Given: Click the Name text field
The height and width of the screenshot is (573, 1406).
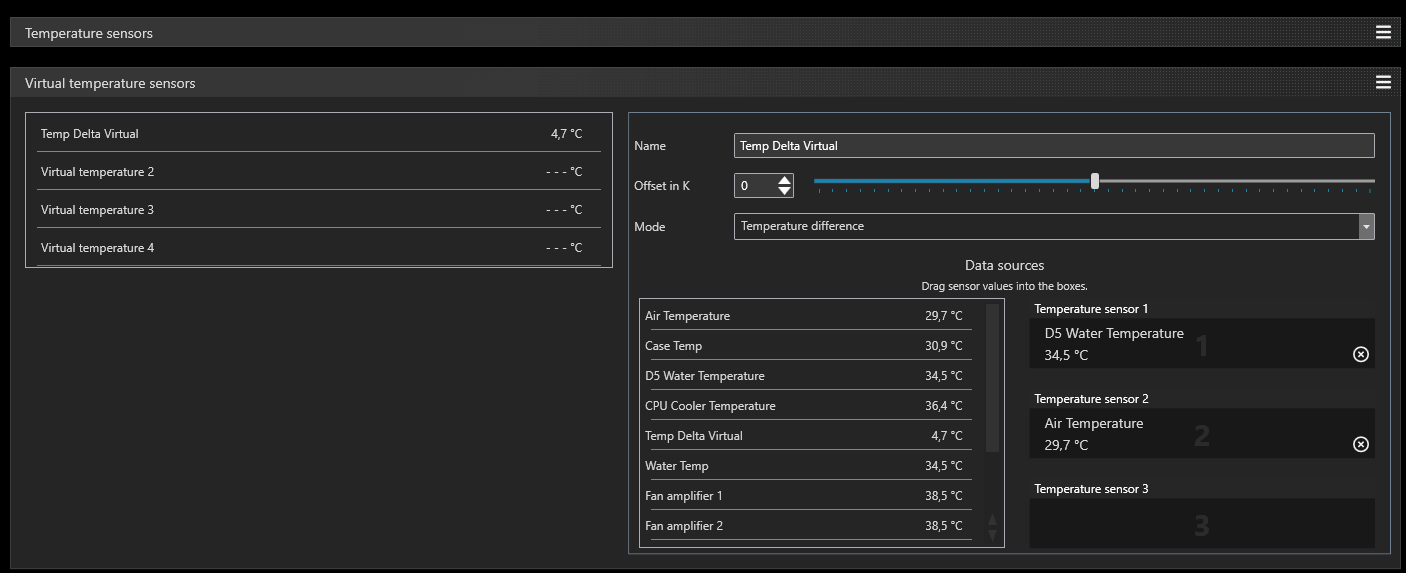Looking at the screenshot, I should click(1053, 146).
